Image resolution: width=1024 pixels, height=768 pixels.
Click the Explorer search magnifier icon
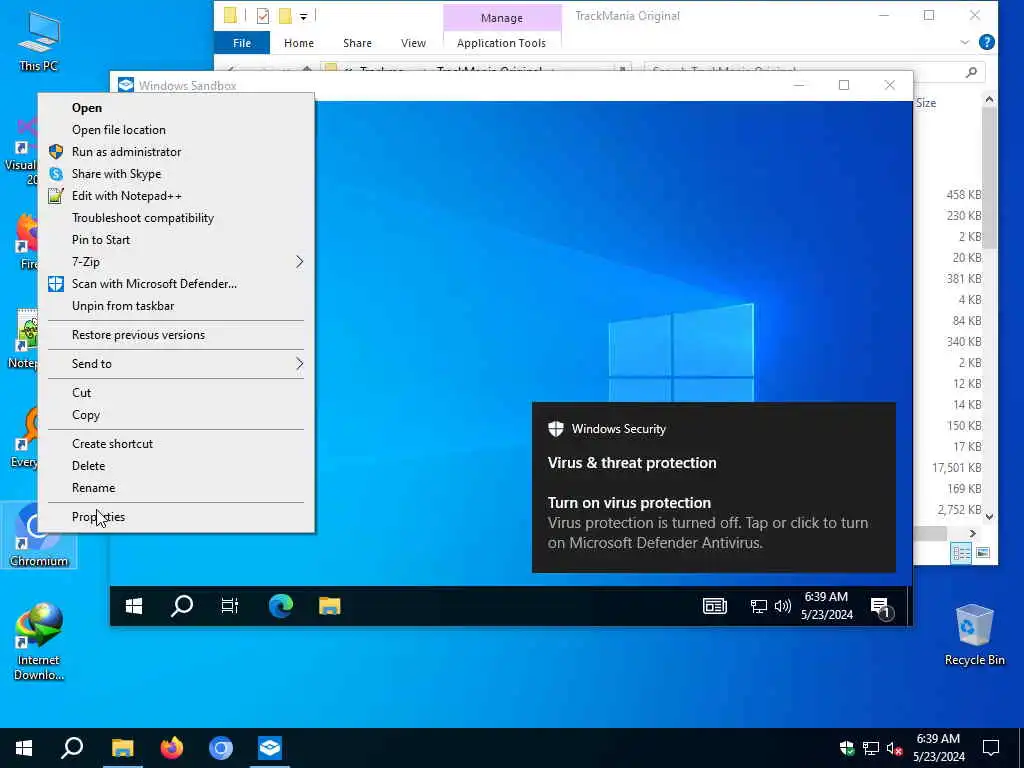coord(971,72)
